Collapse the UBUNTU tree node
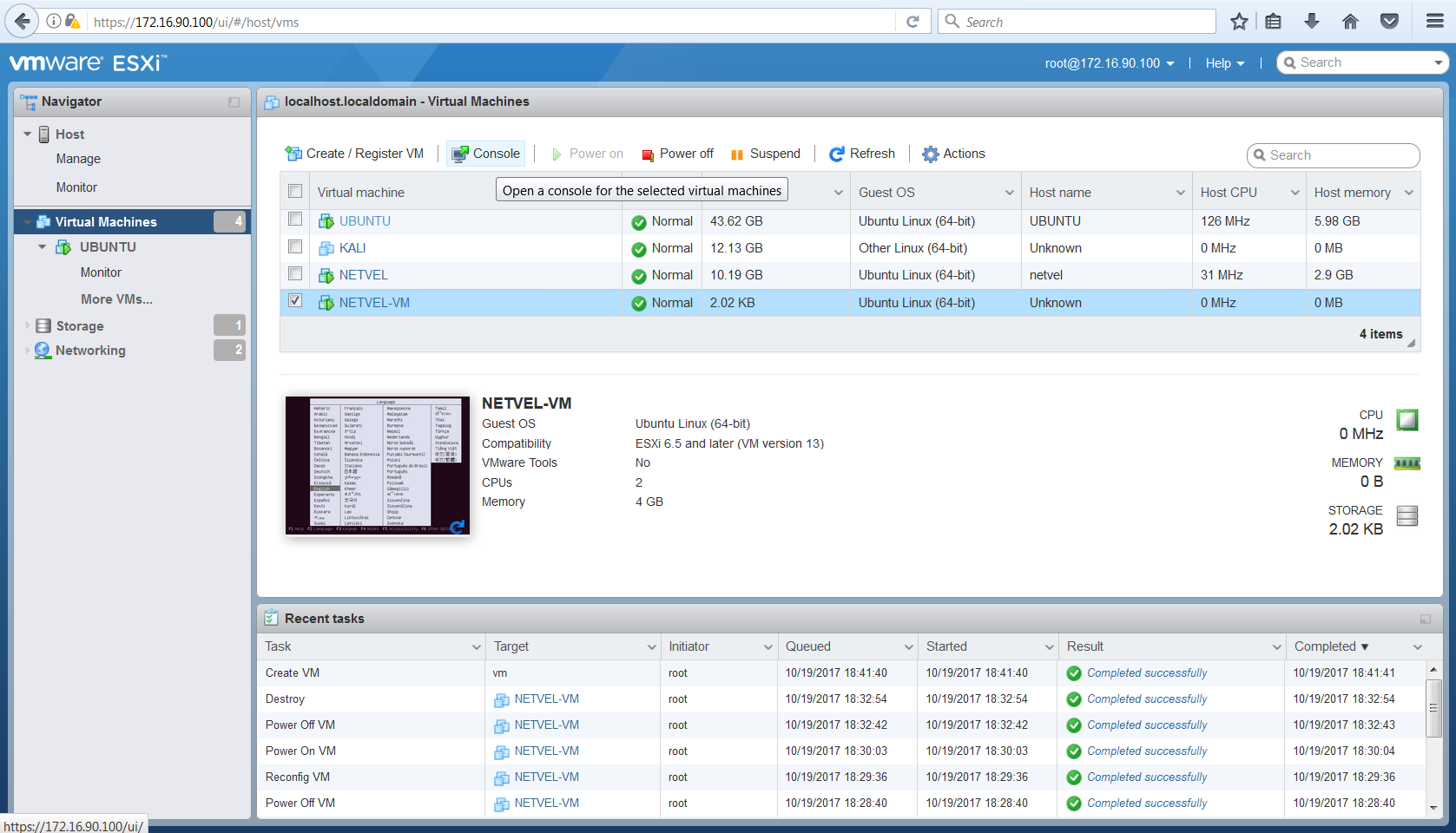This screenshot has width=1456, height=833. click(x=42, y=246)
